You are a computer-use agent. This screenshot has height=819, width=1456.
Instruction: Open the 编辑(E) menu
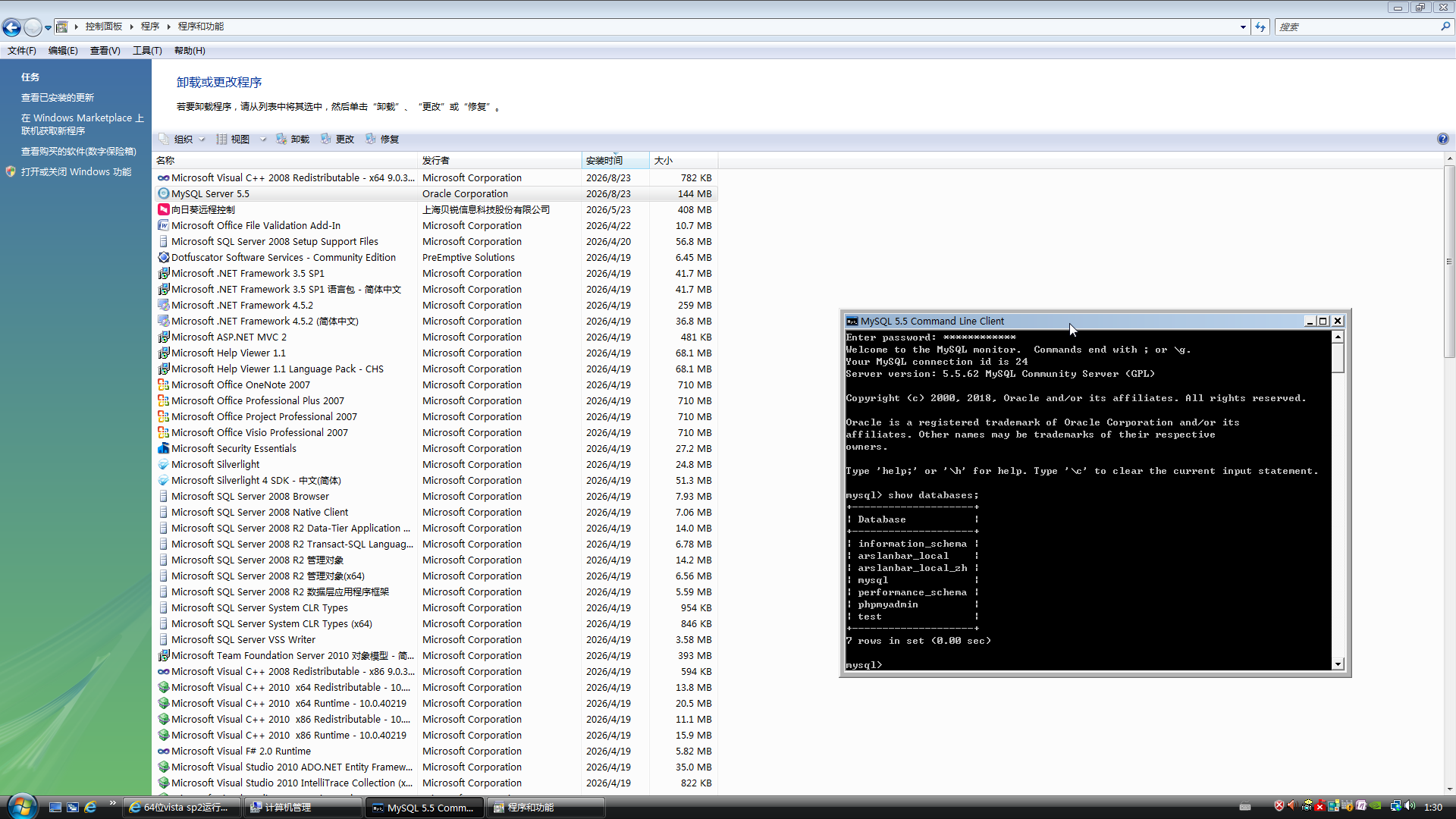click(63, 51)
